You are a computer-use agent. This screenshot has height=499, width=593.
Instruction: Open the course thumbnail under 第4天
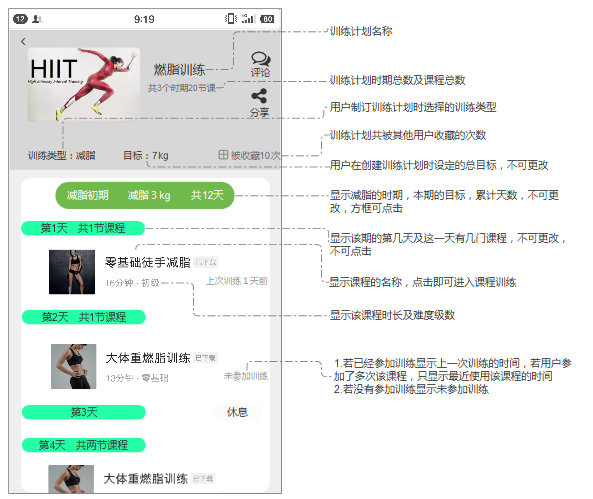71,478
